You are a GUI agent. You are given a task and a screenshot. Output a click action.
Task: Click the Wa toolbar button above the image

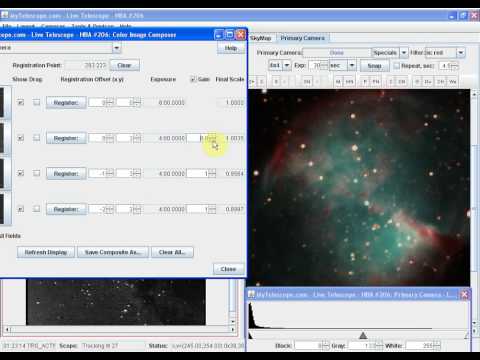[x=452, y=81]
